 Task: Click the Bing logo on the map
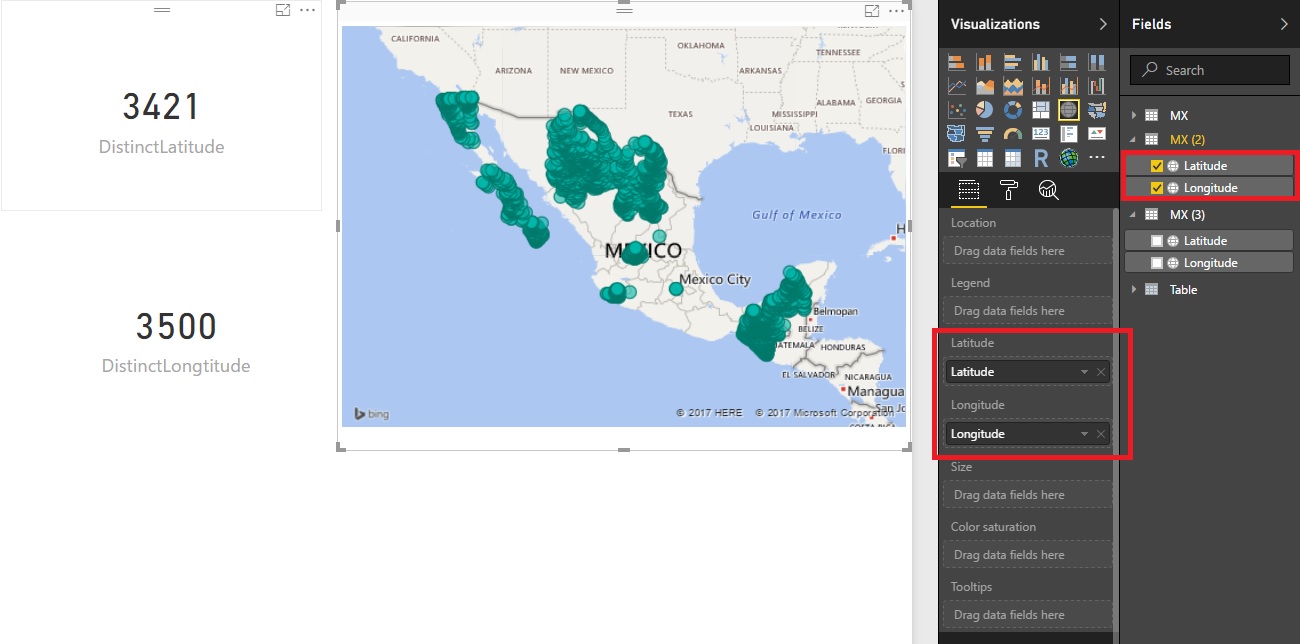(x=371, y=413)
